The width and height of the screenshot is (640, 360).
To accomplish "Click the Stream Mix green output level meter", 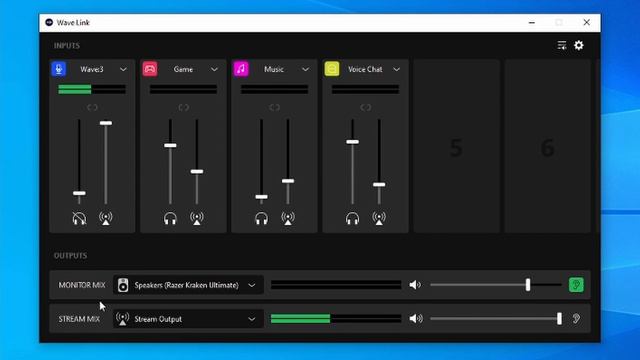I will pos(336,318).
